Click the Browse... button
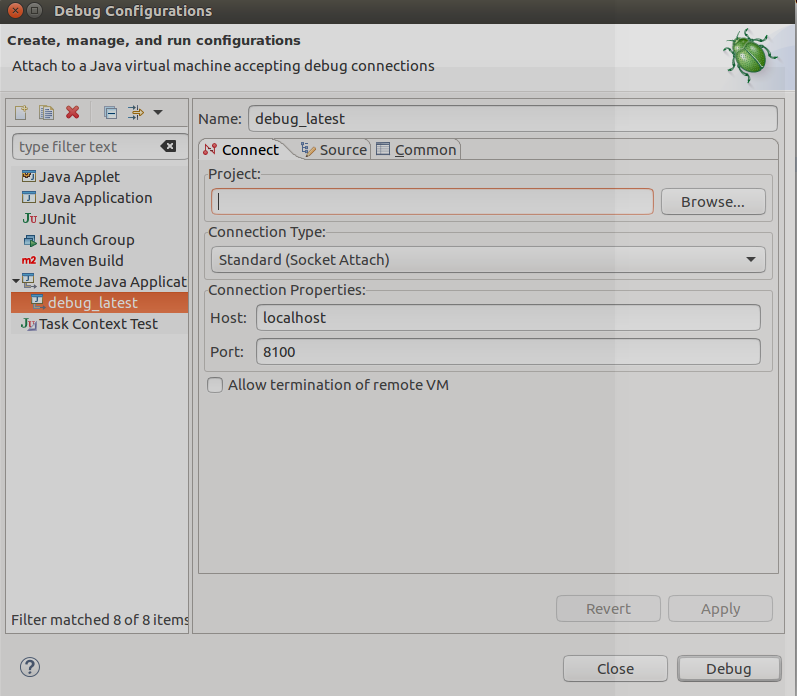Screen dimensions: 797x696 point(712,201)
